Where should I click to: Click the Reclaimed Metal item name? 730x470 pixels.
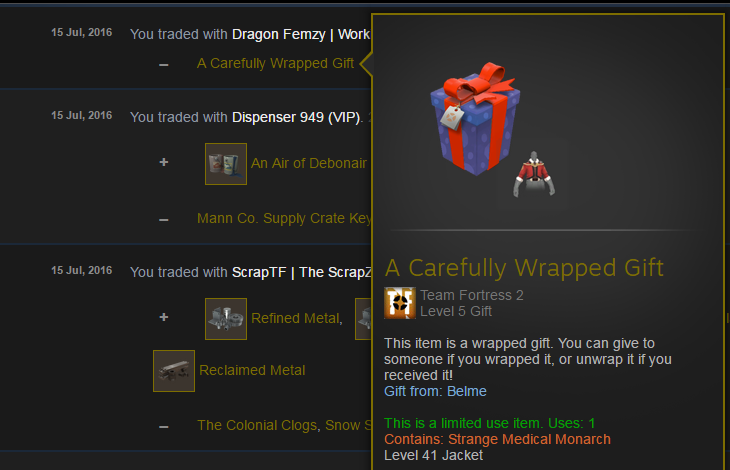(x=252, y=370)
